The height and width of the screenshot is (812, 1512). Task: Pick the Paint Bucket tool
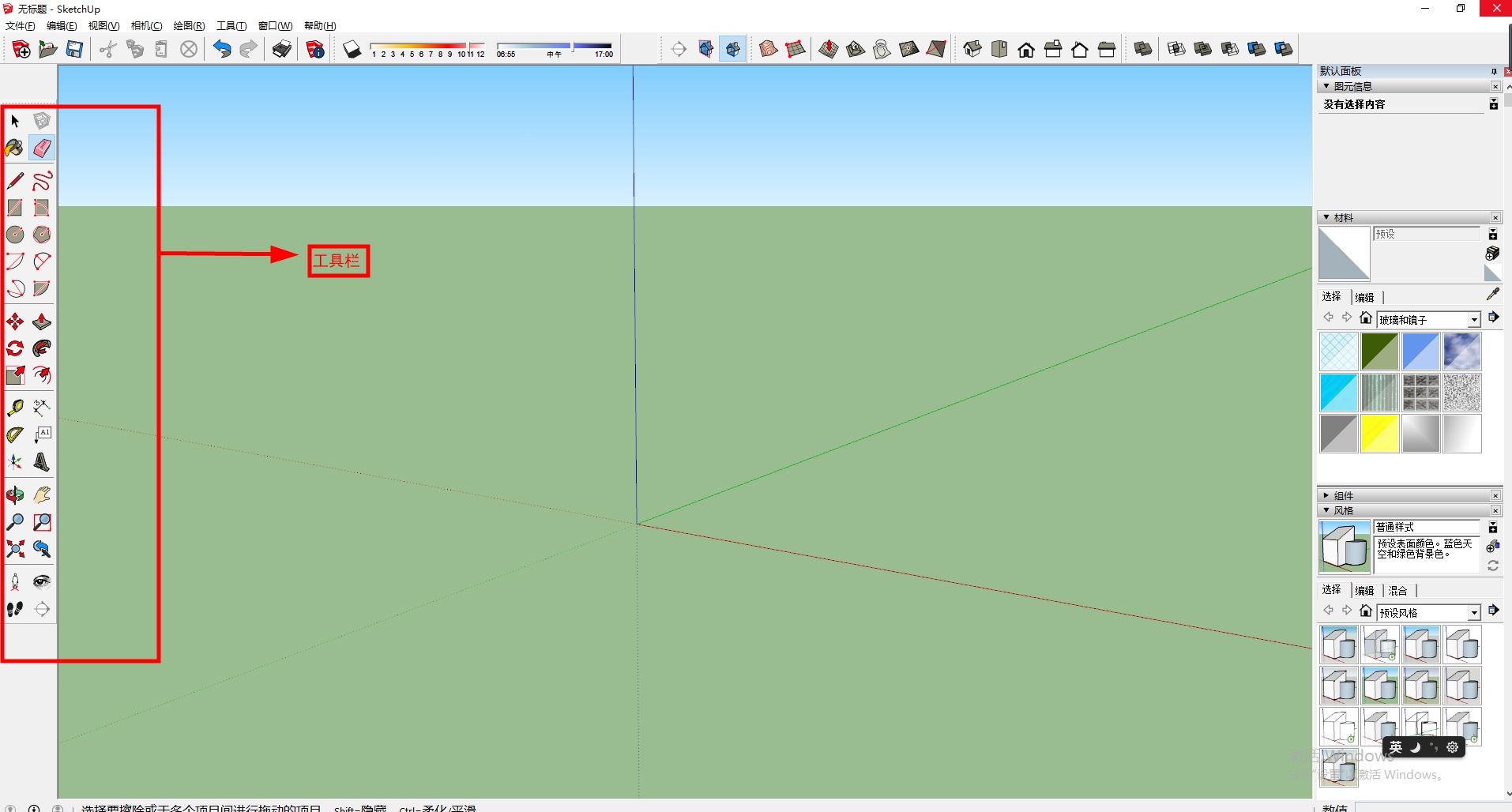point(15,148)
